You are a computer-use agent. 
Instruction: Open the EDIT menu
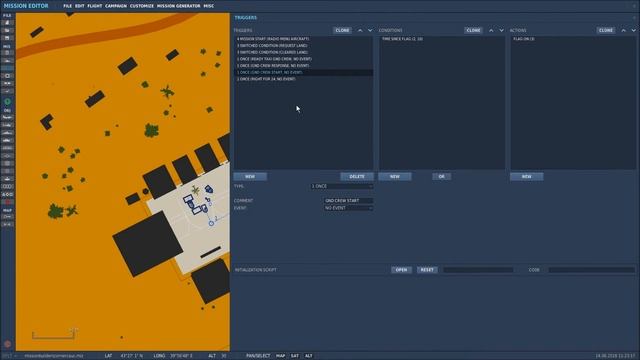tap(80, 6)
